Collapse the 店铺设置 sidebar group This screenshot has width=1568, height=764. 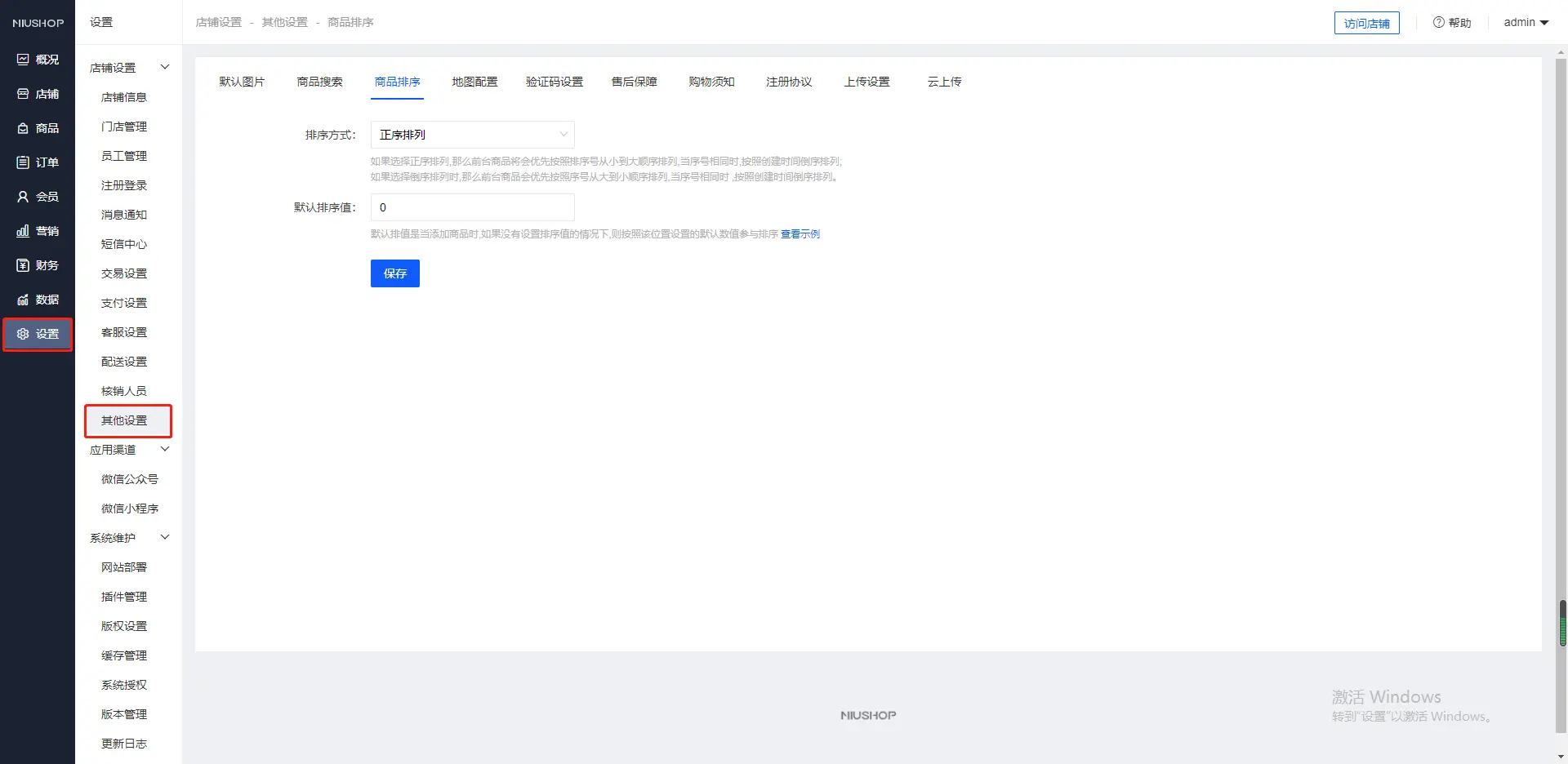(x=164, y=67)
